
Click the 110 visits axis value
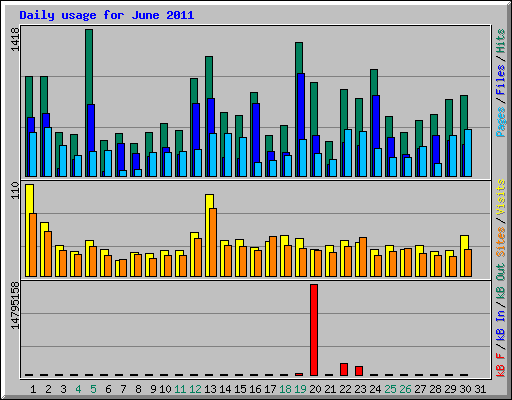(x=16, y=190)
